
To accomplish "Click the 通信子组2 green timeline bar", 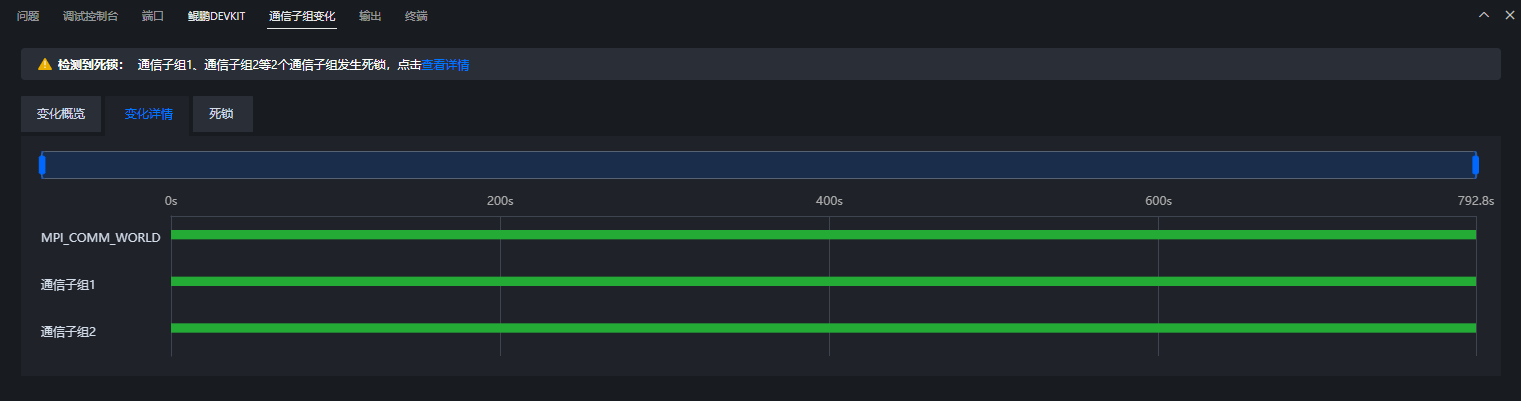I will click(x=823, y=328).
